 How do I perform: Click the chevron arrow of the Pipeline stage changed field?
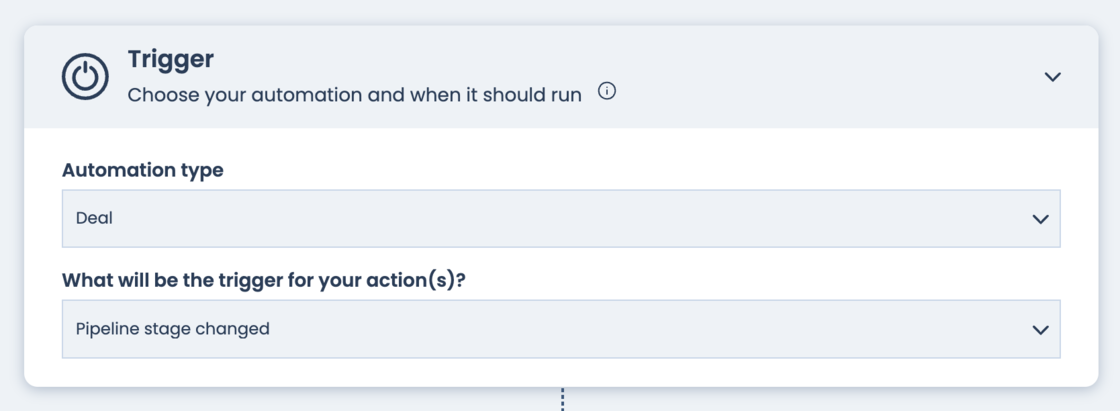coord(1040,330)
